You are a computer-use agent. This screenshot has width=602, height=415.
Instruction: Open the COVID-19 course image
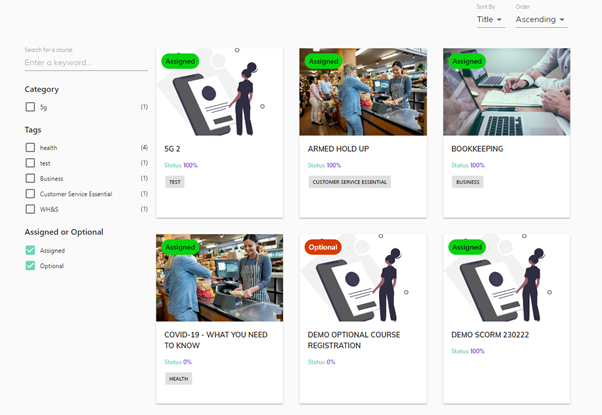(x=220, y=278)
